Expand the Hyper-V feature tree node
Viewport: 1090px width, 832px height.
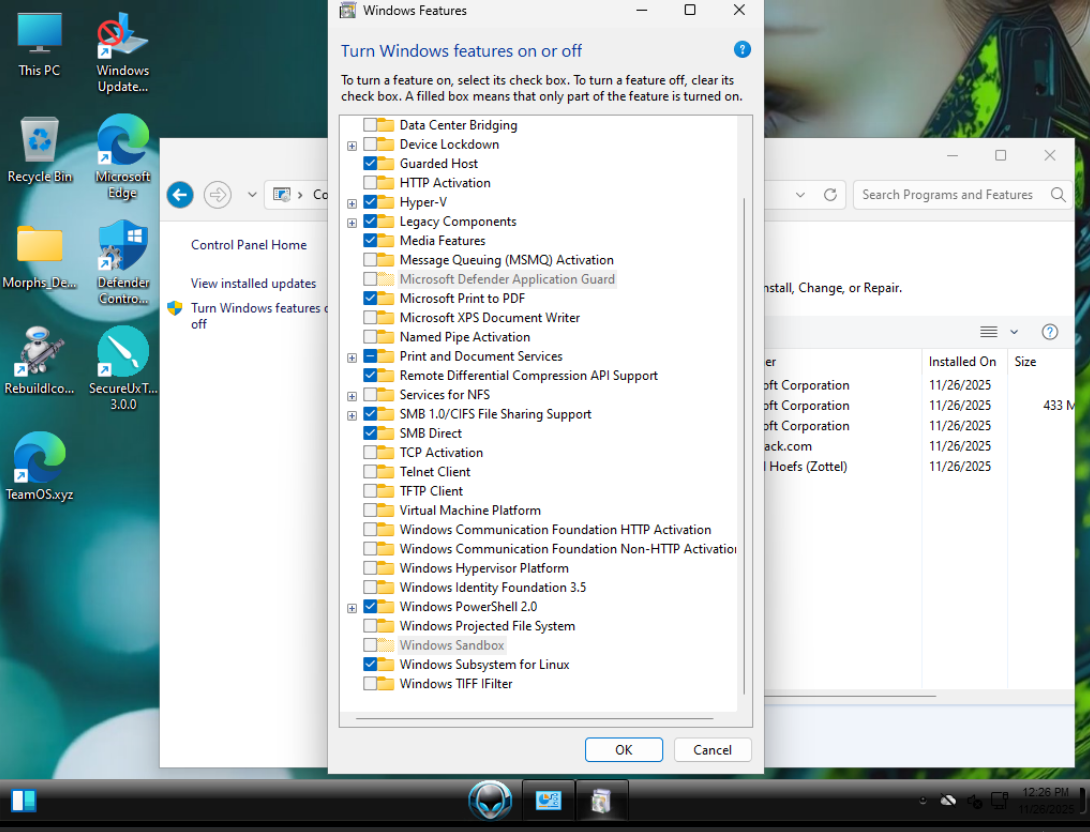click(352, 203)
